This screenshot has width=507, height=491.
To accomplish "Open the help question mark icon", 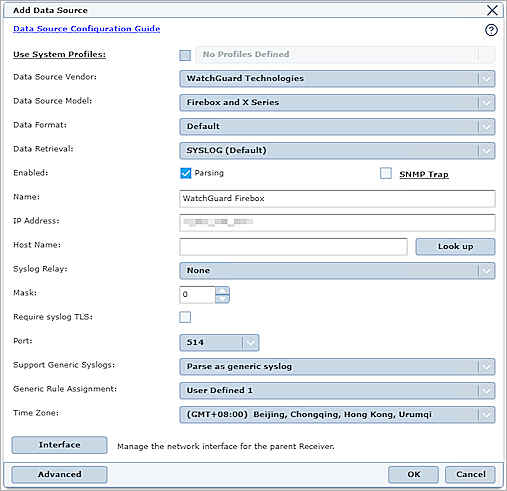I will click(x=491, y=30).
